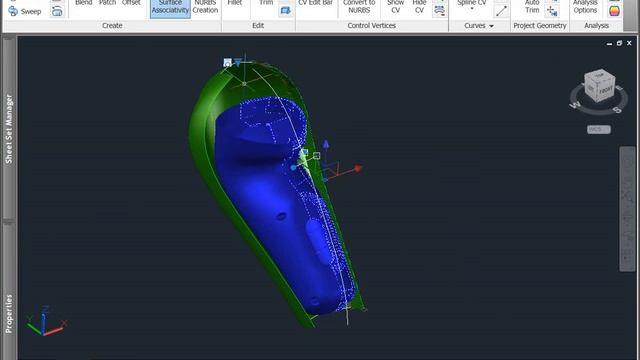Open the Sheet Set Manager palette
The height and width of the screenshot is (360, 640).
coord(9,129)
